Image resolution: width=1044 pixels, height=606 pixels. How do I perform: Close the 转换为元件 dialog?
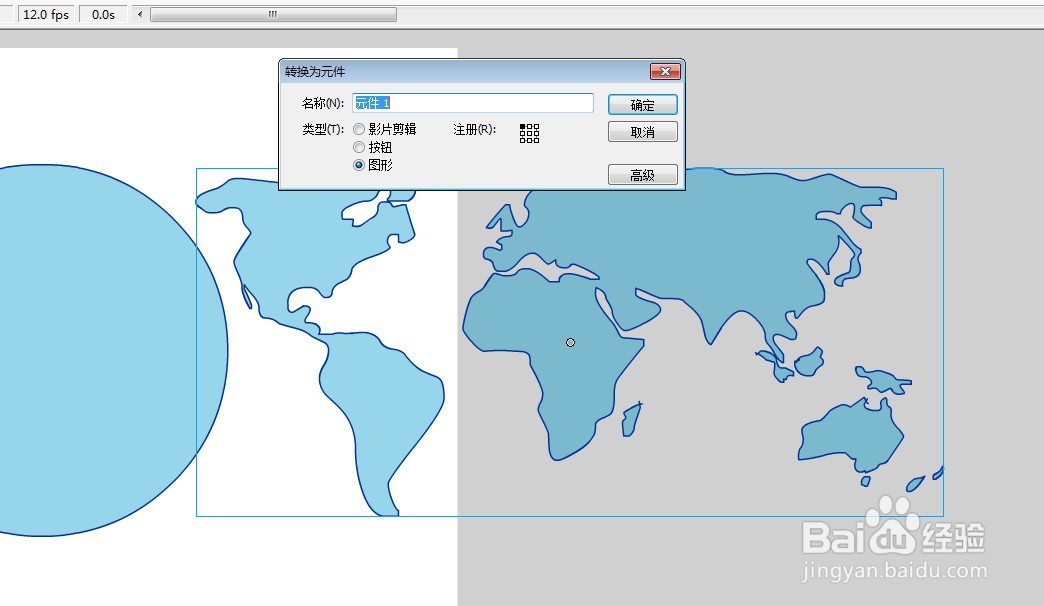tap(665, 71)
